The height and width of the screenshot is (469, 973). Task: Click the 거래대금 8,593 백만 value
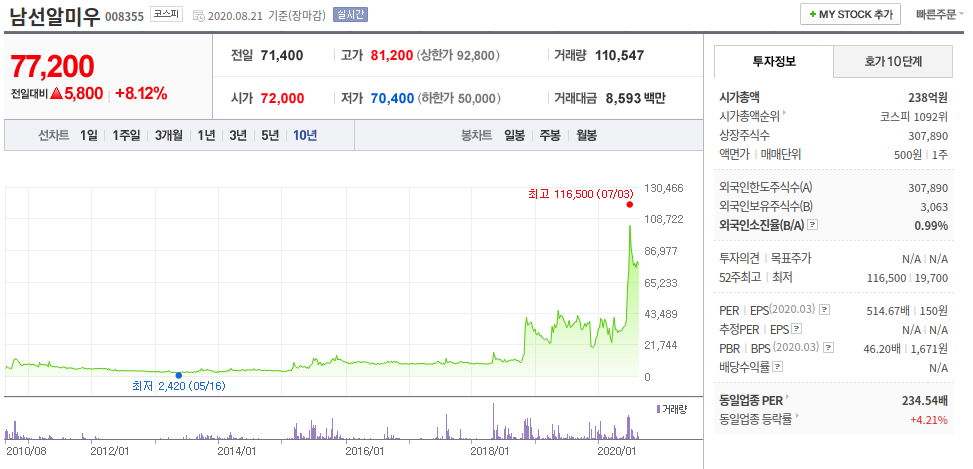[636, 98]
